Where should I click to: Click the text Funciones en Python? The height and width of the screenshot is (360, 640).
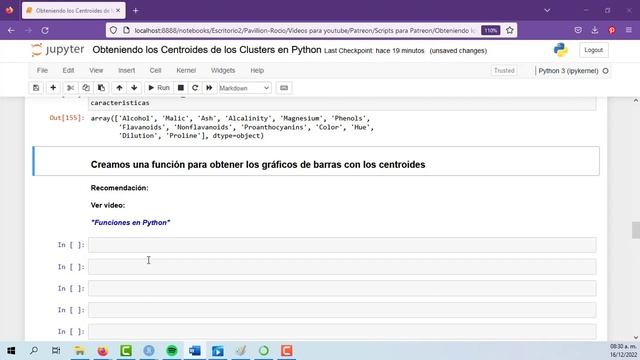click(131, 222)
